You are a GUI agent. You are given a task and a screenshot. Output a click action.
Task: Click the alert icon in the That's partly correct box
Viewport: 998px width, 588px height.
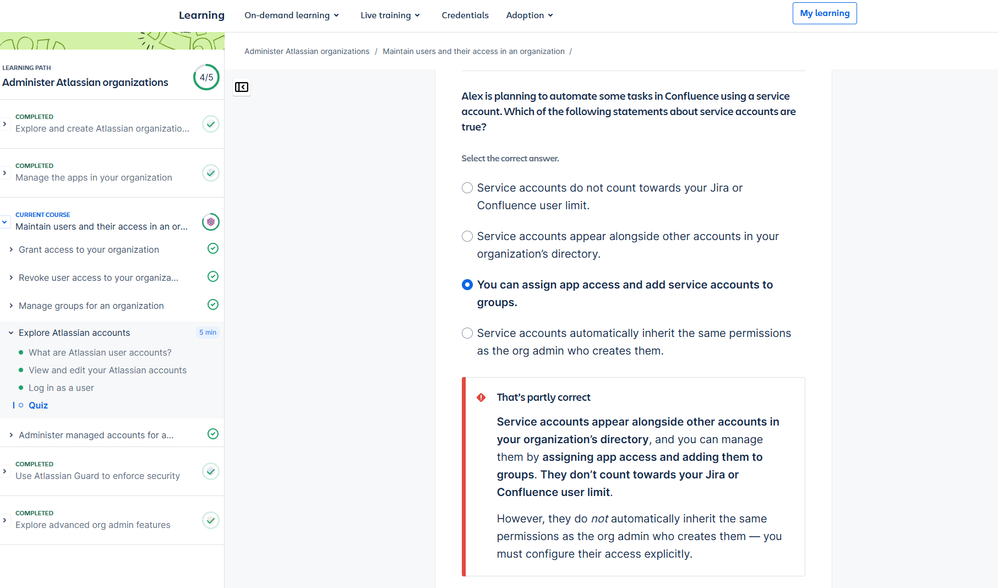[x=479, y=397]
